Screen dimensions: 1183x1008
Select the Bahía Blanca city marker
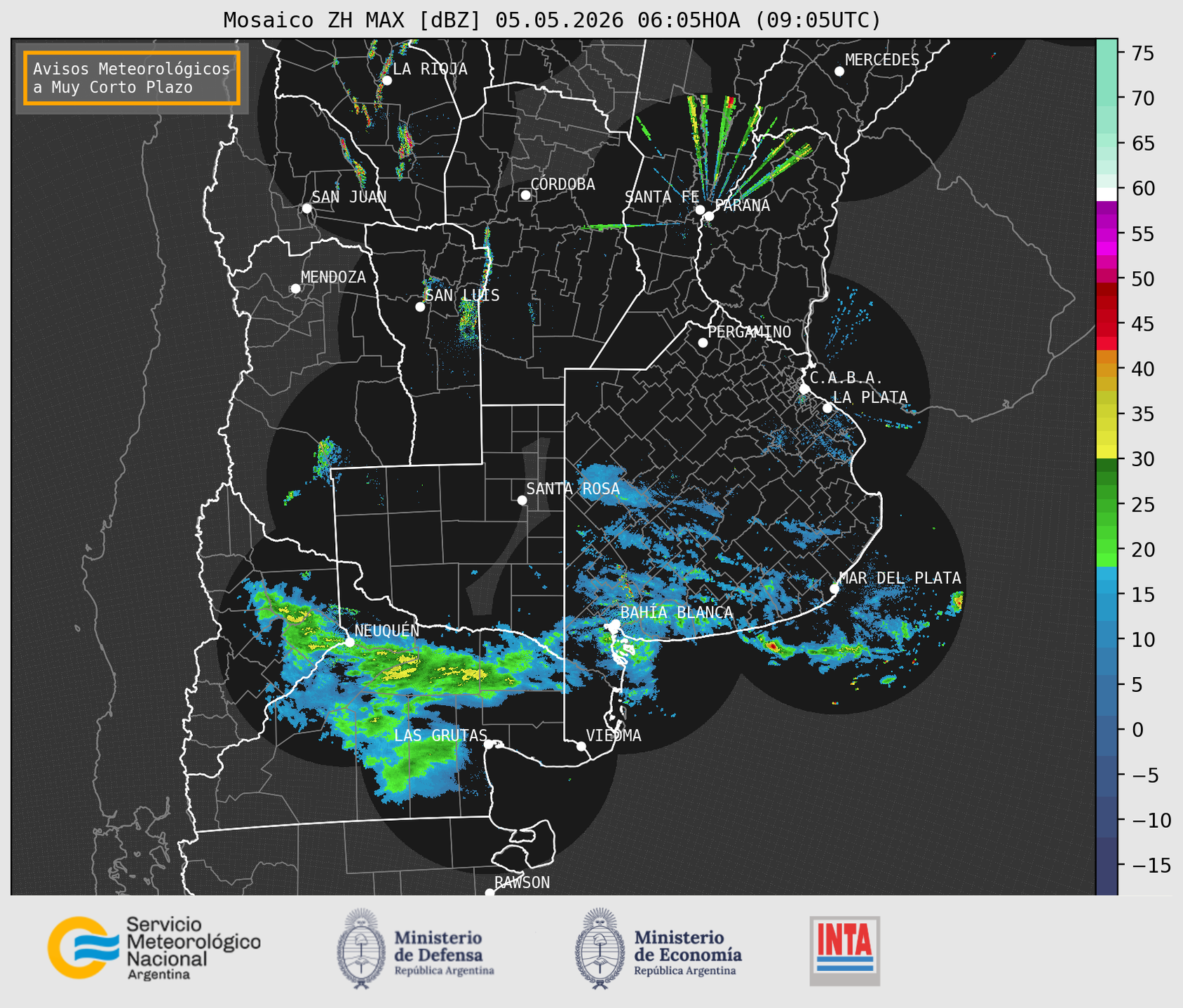615,624
